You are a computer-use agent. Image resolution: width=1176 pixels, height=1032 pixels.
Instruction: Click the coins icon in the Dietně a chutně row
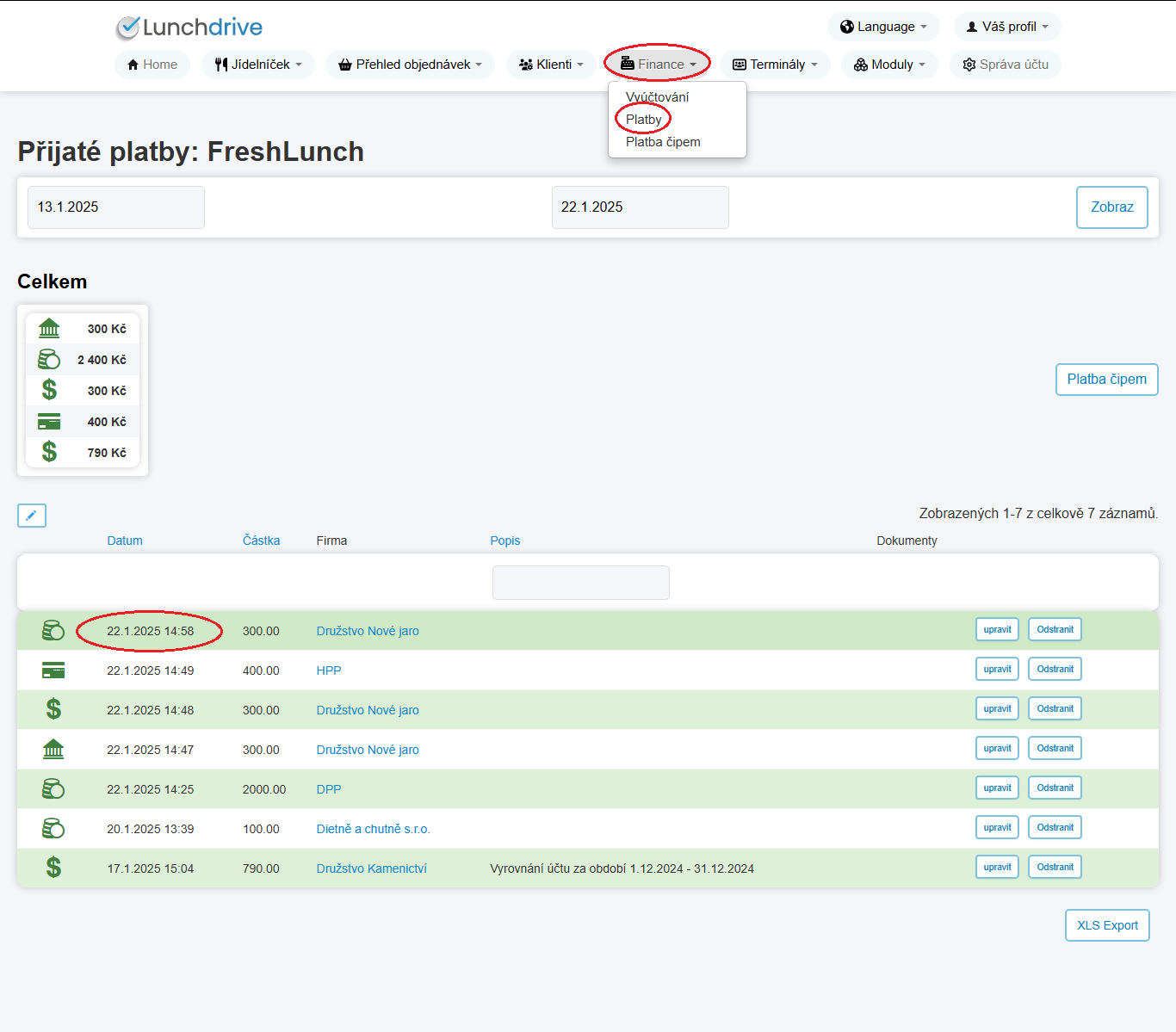53,829
